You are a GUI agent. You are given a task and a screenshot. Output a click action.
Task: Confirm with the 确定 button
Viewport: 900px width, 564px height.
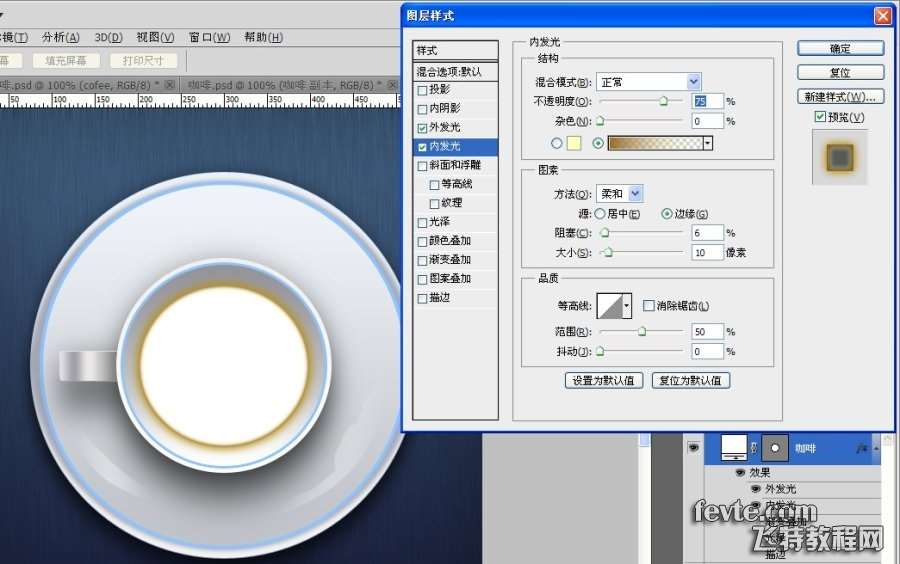[x=840, y=49]
